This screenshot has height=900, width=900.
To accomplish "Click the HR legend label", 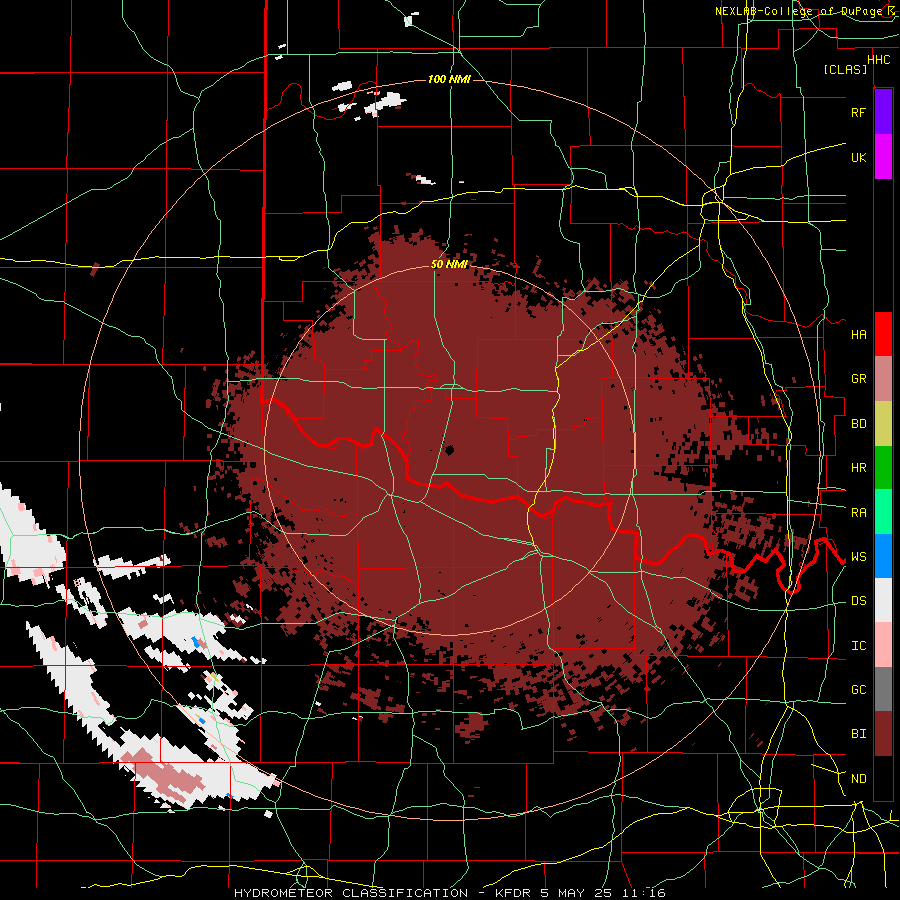I will pyautogui.click(x=858, y=468).
